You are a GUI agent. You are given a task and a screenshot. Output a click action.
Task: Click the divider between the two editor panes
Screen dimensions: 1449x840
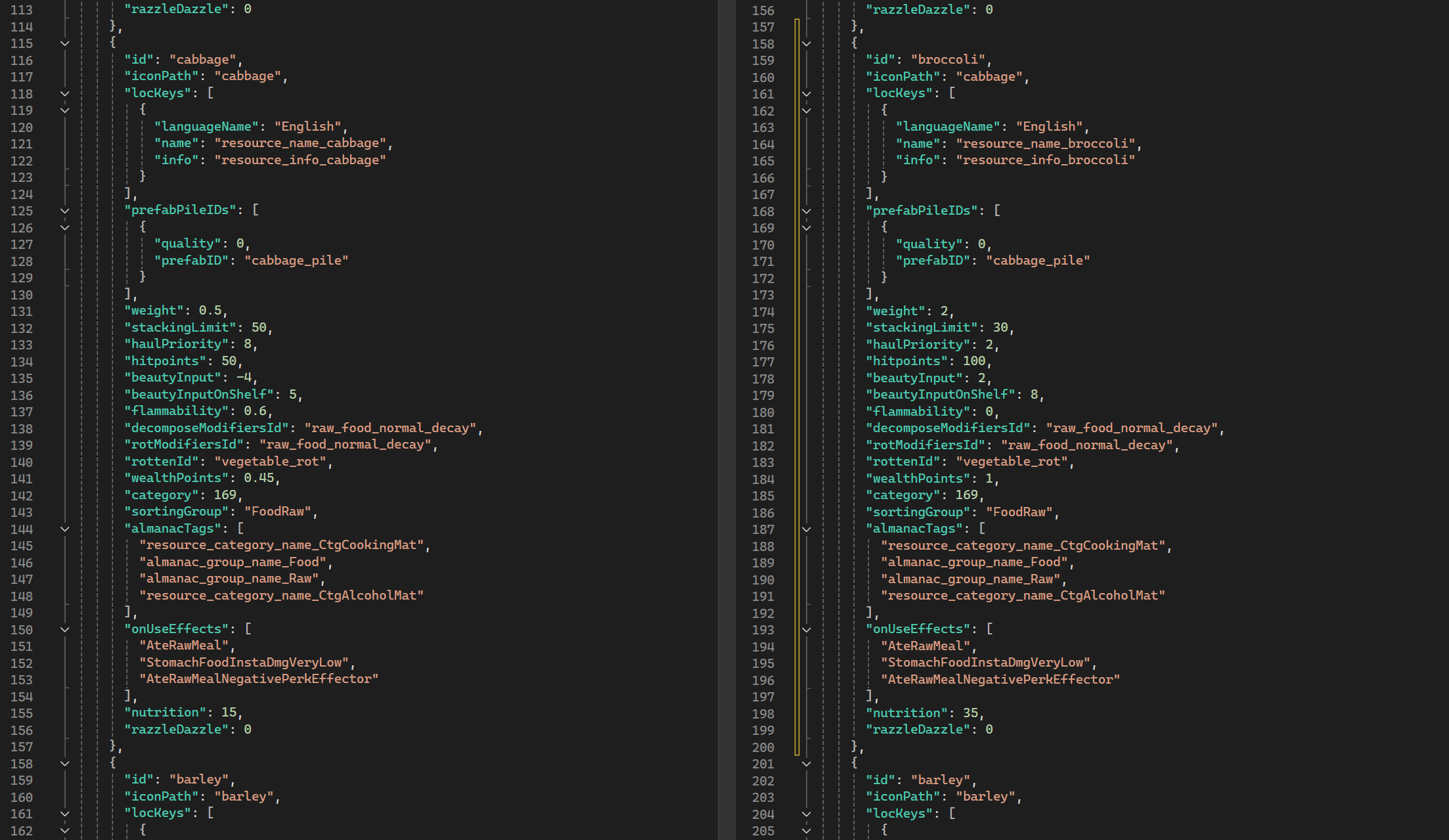[726, 420]
